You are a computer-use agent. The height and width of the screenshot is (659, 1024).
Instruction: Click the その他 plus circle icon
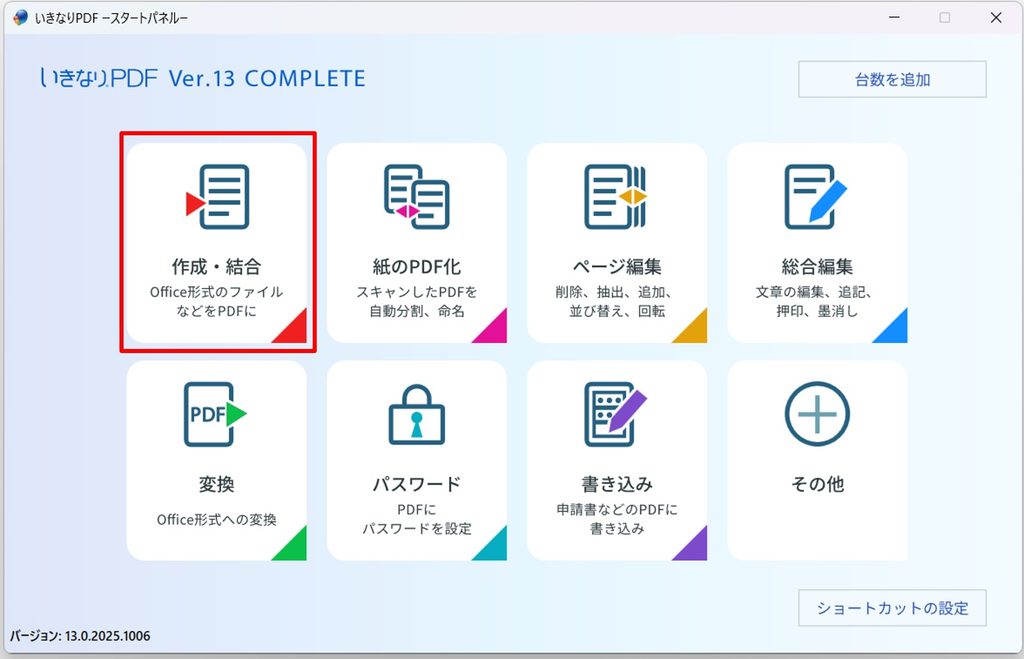click(817, 414)
